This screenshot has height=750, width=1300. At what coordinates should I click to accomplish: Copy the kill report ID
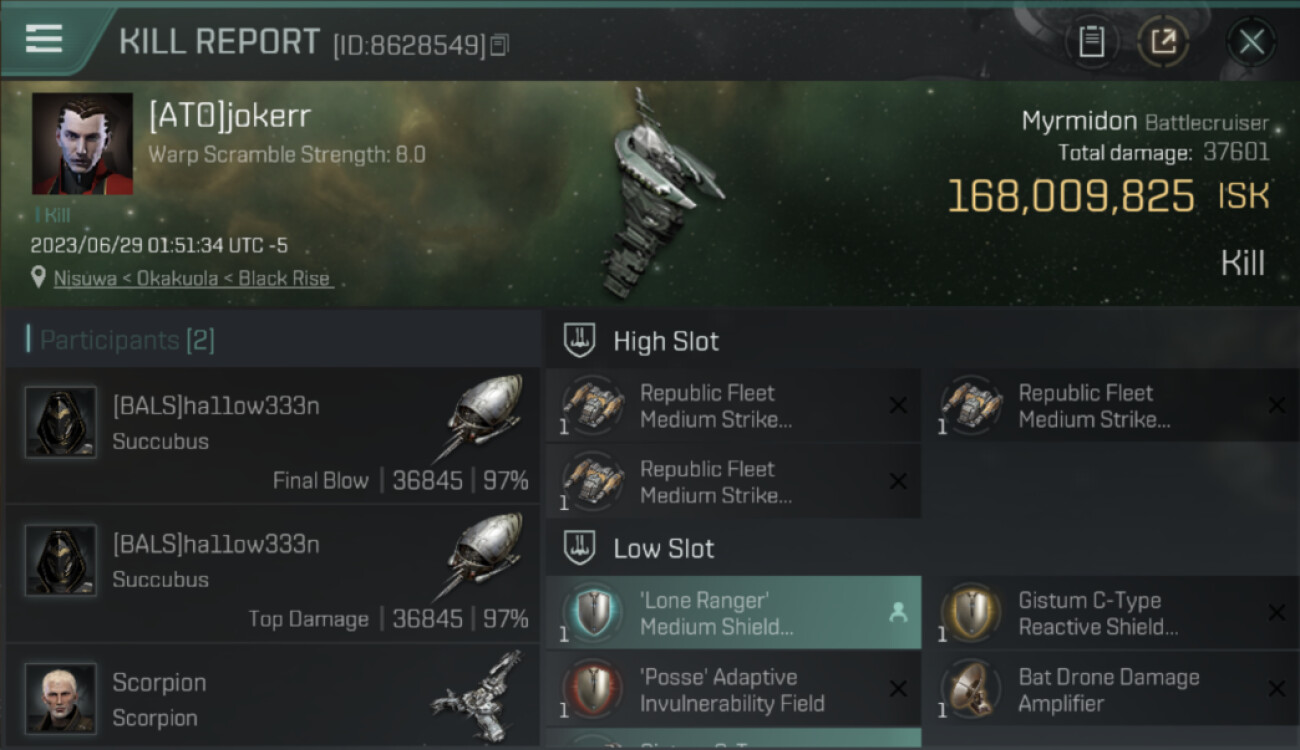pos(500,44)
